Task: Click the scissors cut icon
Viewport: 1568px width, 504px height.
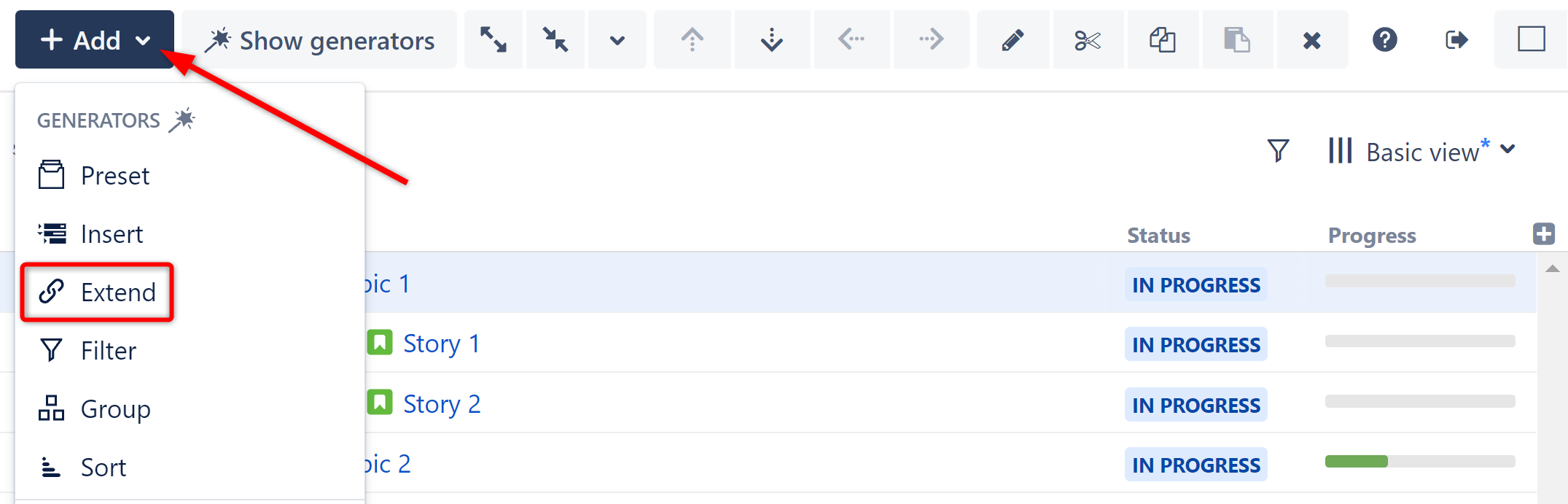Action: click(x=1088, y=39)
